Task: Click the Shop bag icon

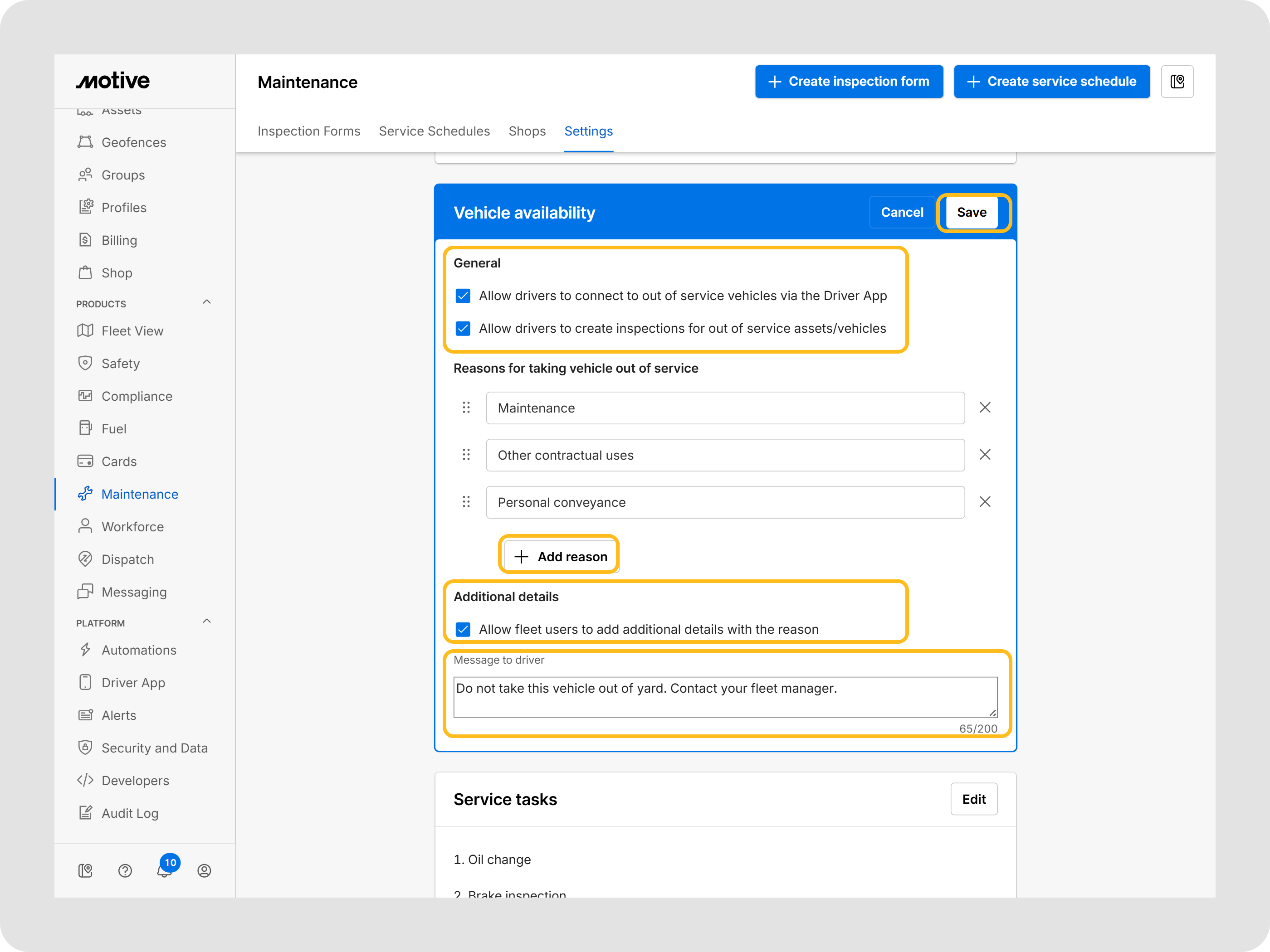Action: [85, 272]
